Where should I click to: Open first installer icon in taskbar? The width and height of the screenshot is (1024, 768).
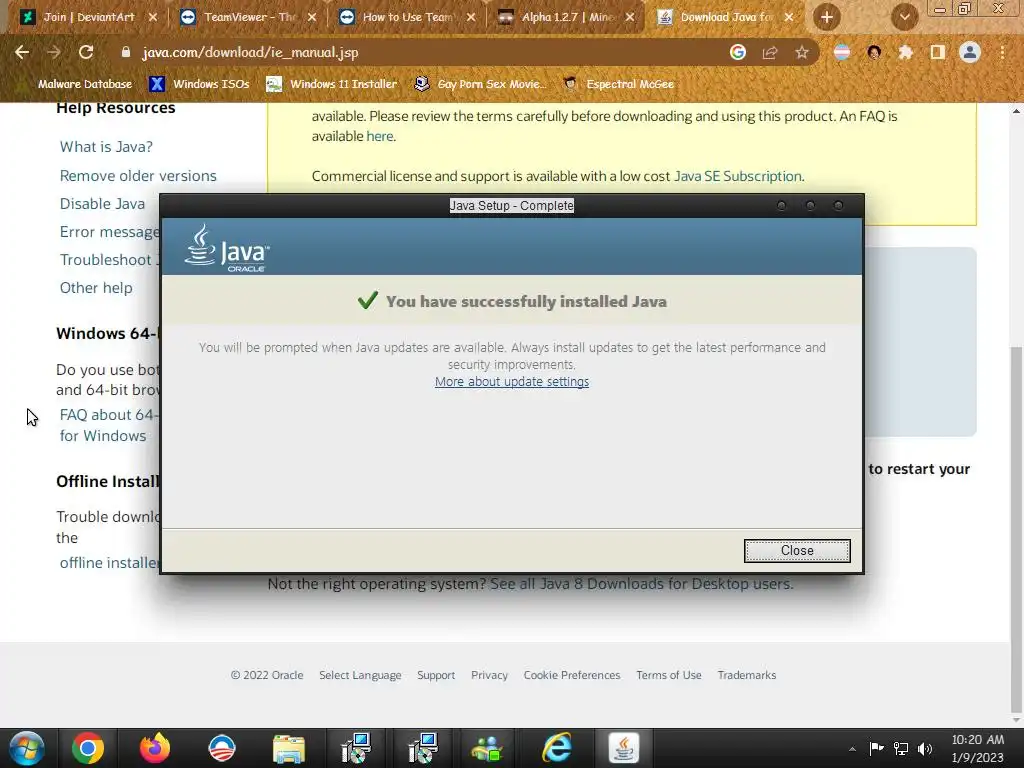(x=356, y=748)
